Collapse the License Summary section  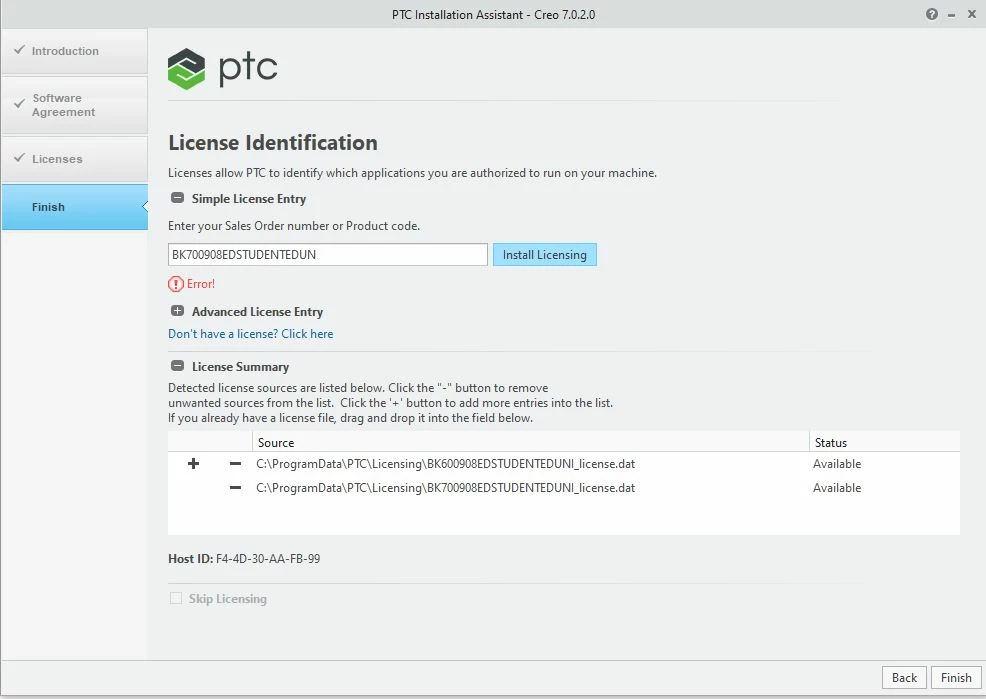pos(178,366)
